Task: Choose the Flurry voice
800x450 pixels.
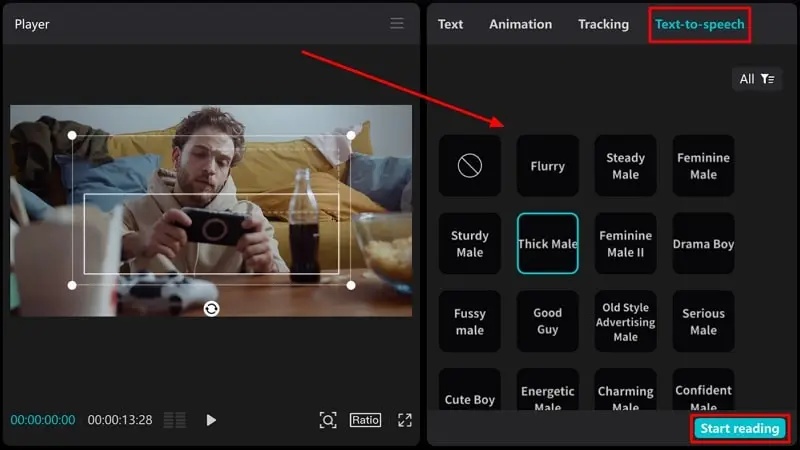Action: click(547, 166)
